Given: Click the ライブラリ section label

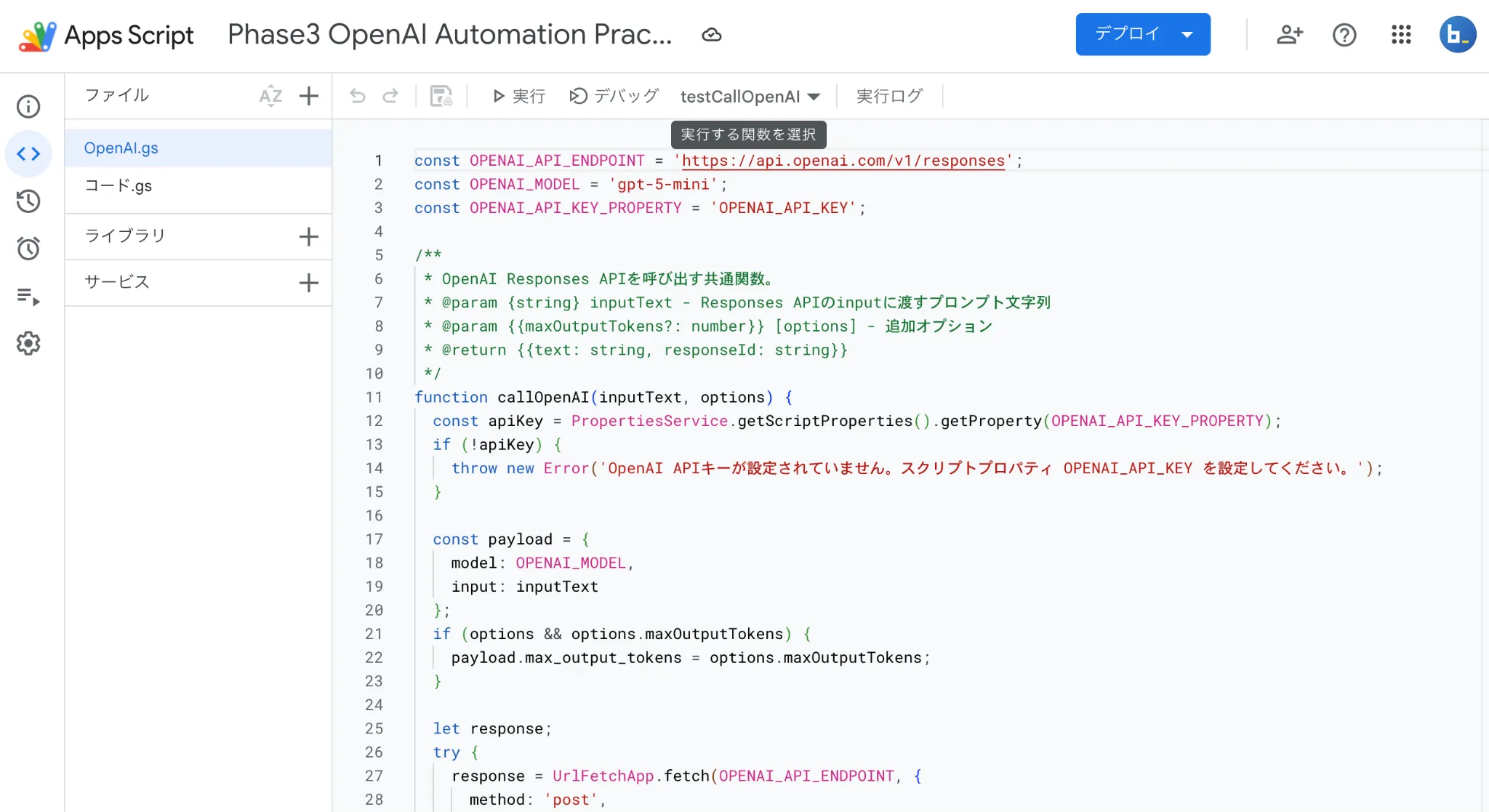Looking at the screenshot, I should 125,236.
